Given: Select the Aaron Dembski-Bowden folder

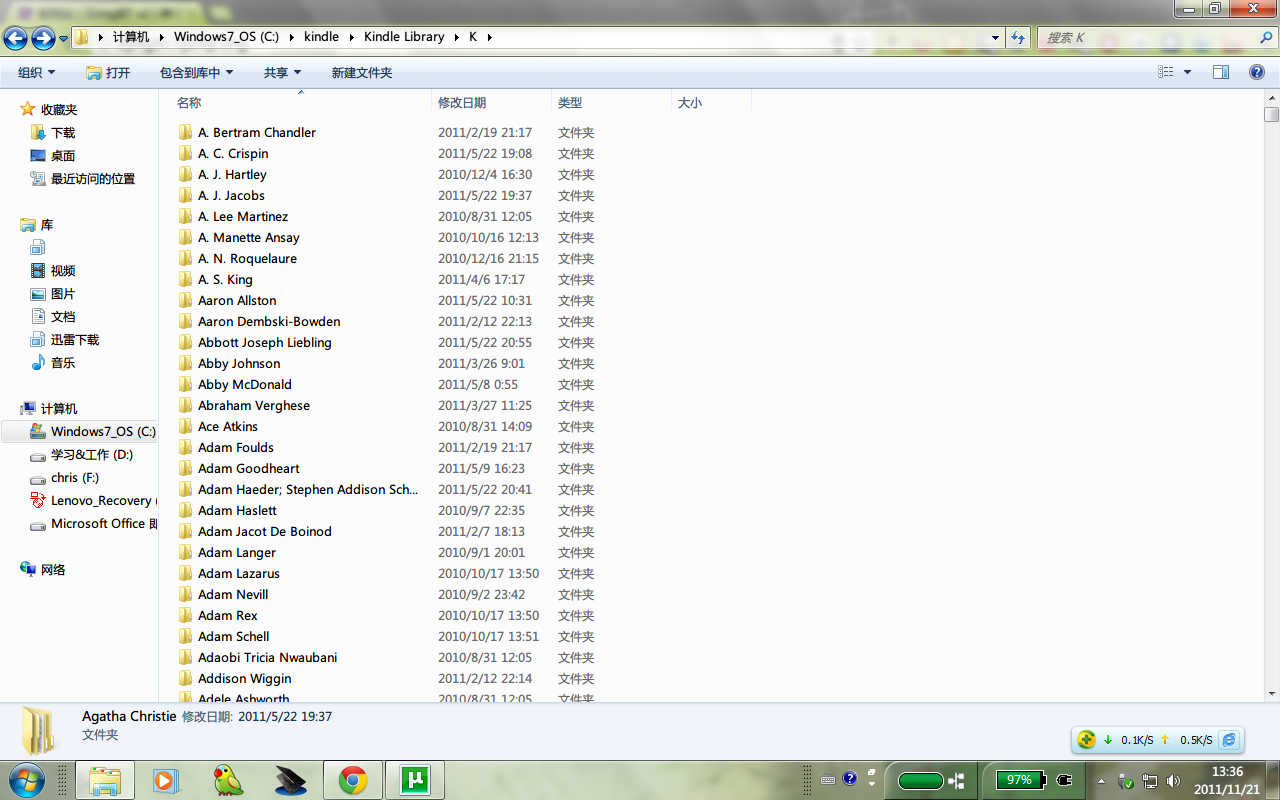Looking at the screenshot, I should pos(269,321).
